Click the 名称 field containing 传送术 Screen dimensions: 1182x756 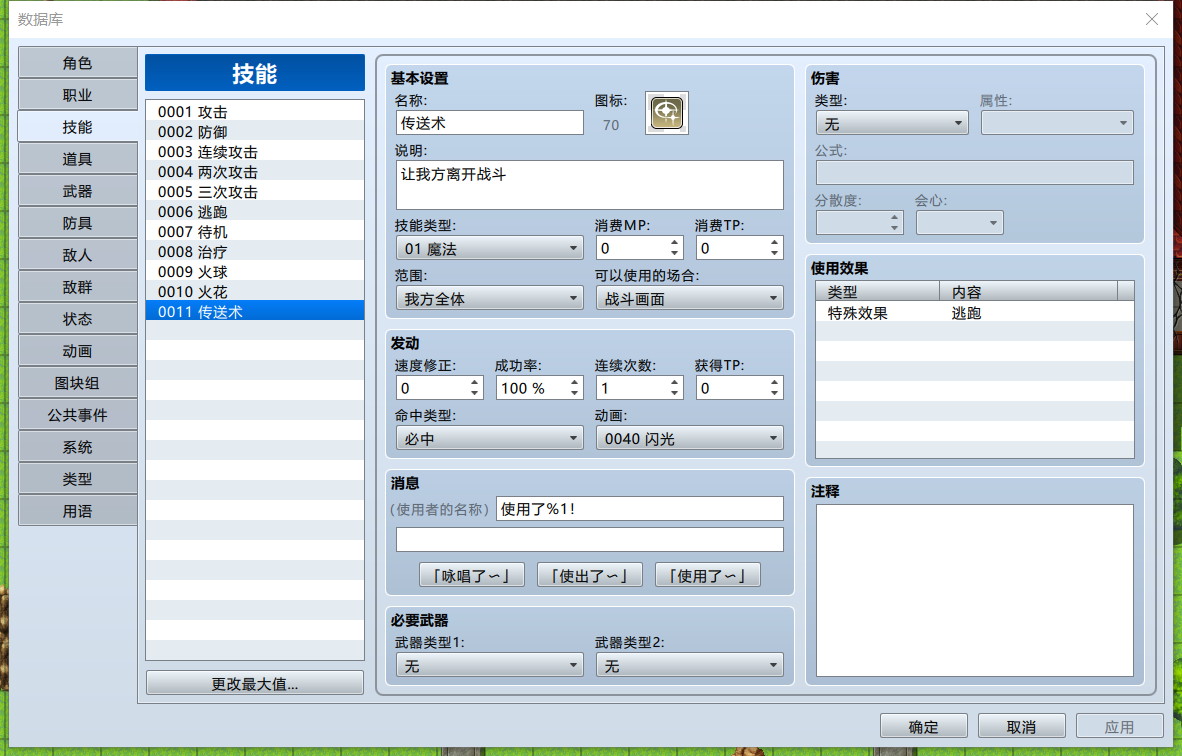(490, 123)
